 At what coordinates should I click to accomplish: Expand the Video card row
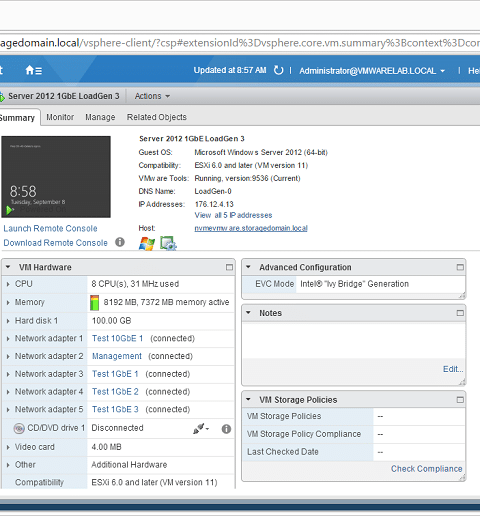tap(8, 447)
